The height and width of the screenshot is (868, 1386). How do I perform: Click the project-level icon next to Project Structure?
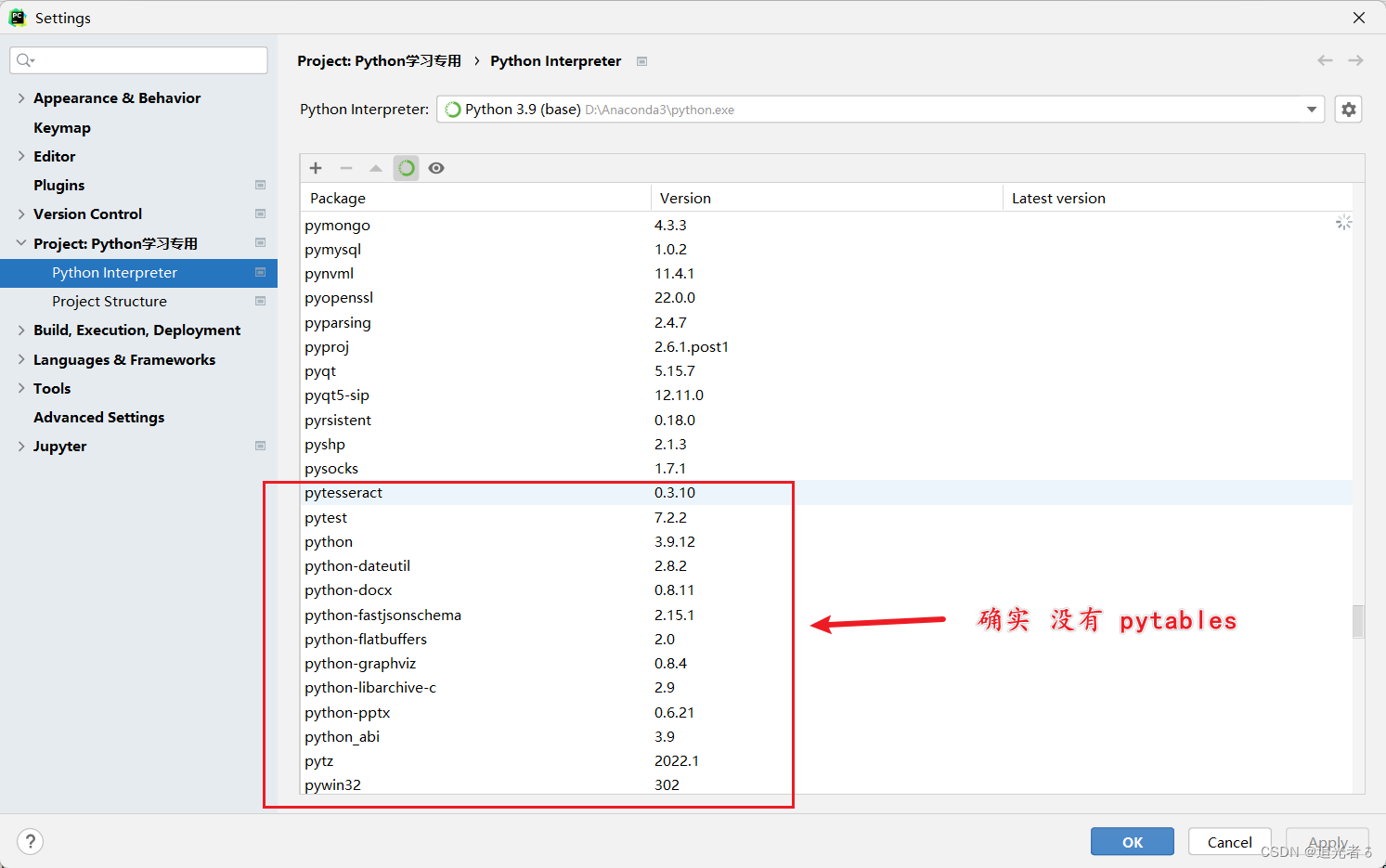point(260,301)
